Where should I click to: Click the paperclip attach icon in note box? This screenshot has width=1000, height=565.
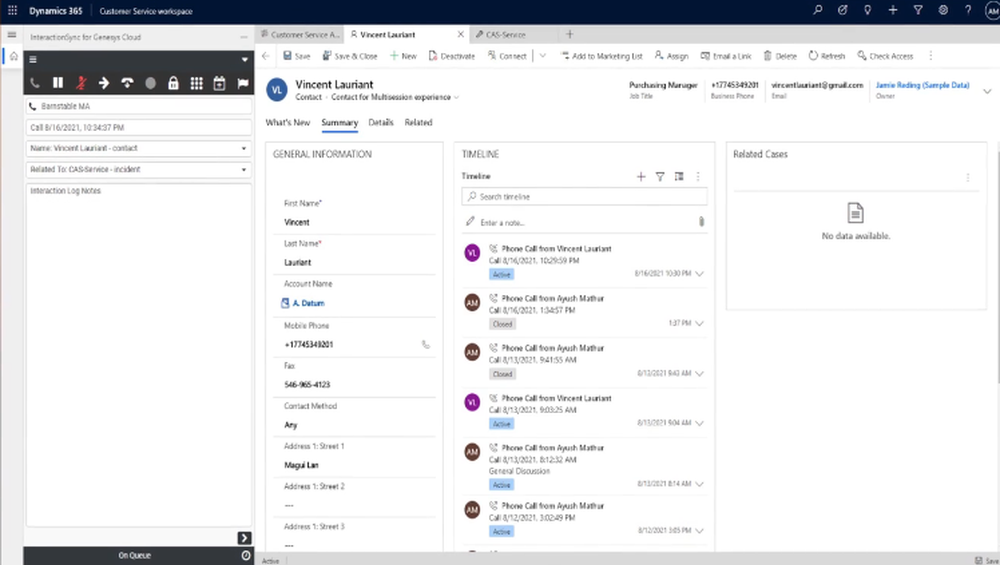pyautogui.click(x=701, y=222)
